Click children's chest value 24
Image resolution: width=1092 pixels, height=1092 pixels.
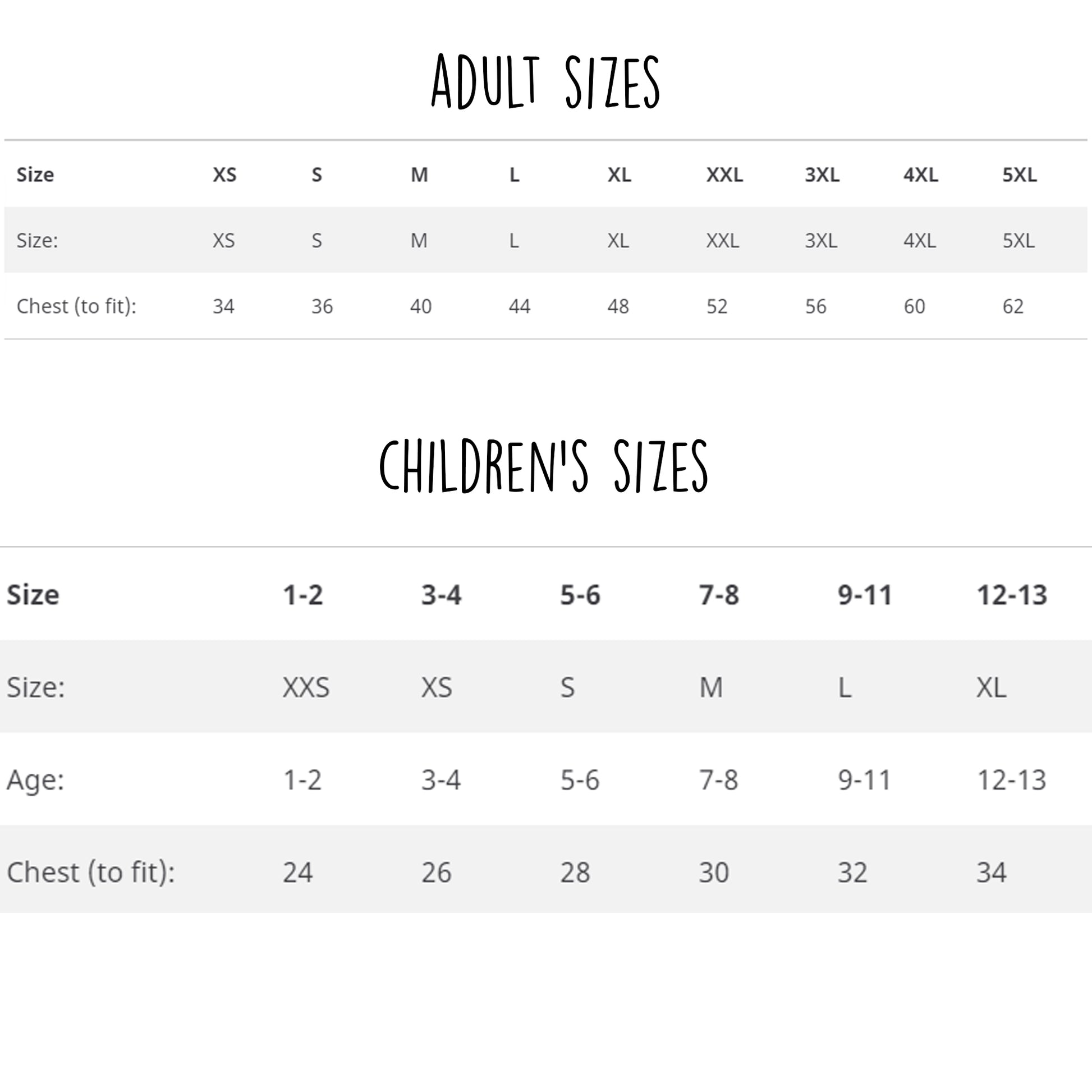[297, 872]
